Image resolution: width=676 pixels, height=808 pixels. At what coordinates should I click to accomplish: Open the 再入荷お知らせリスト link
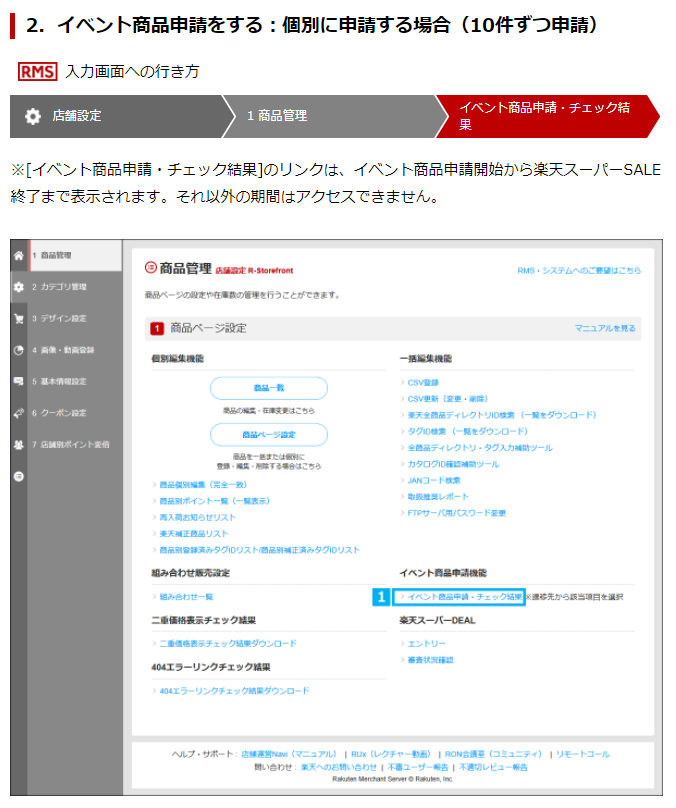click(197, 517)
